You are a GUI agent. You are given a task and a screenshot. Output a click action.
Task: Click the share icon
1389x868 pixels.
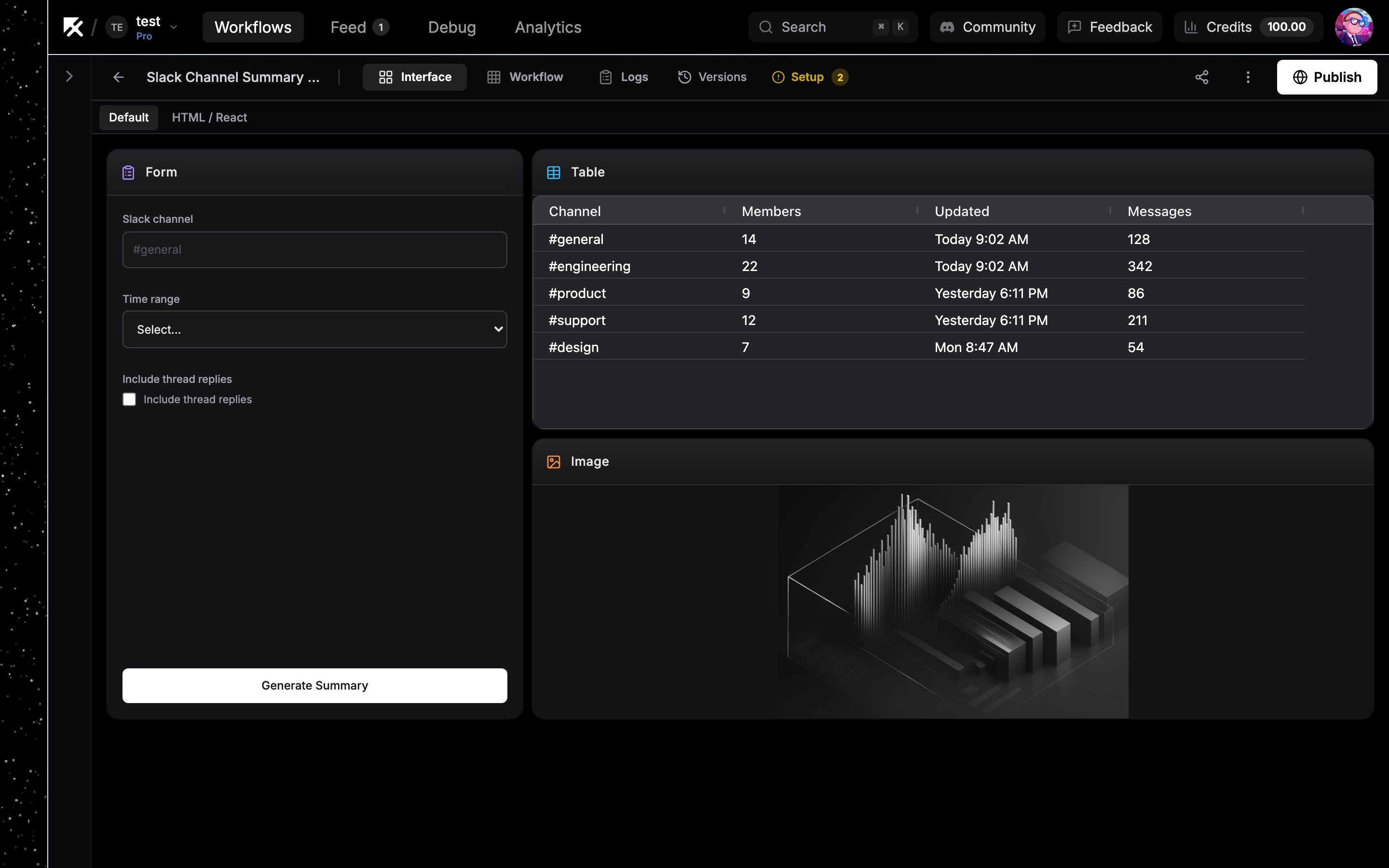(1201, 77)
